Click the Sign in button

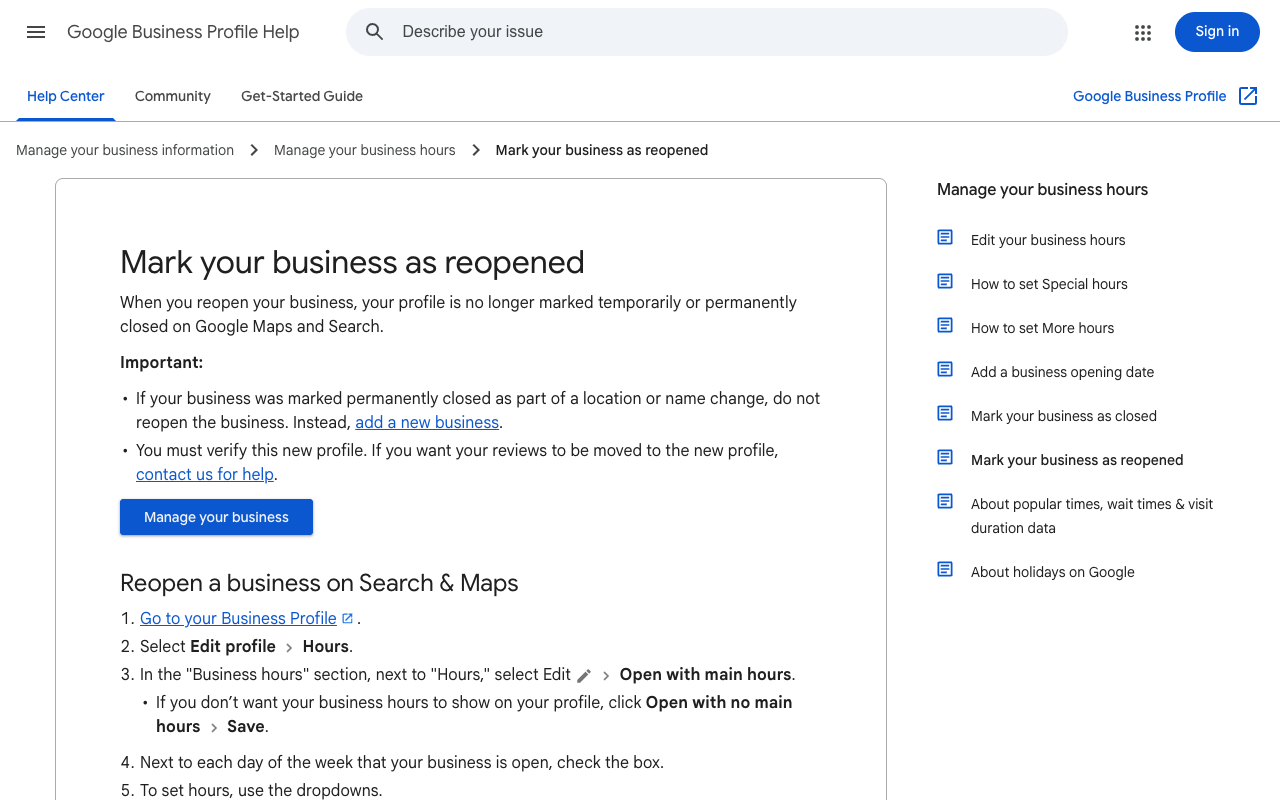pos(1217,32)
